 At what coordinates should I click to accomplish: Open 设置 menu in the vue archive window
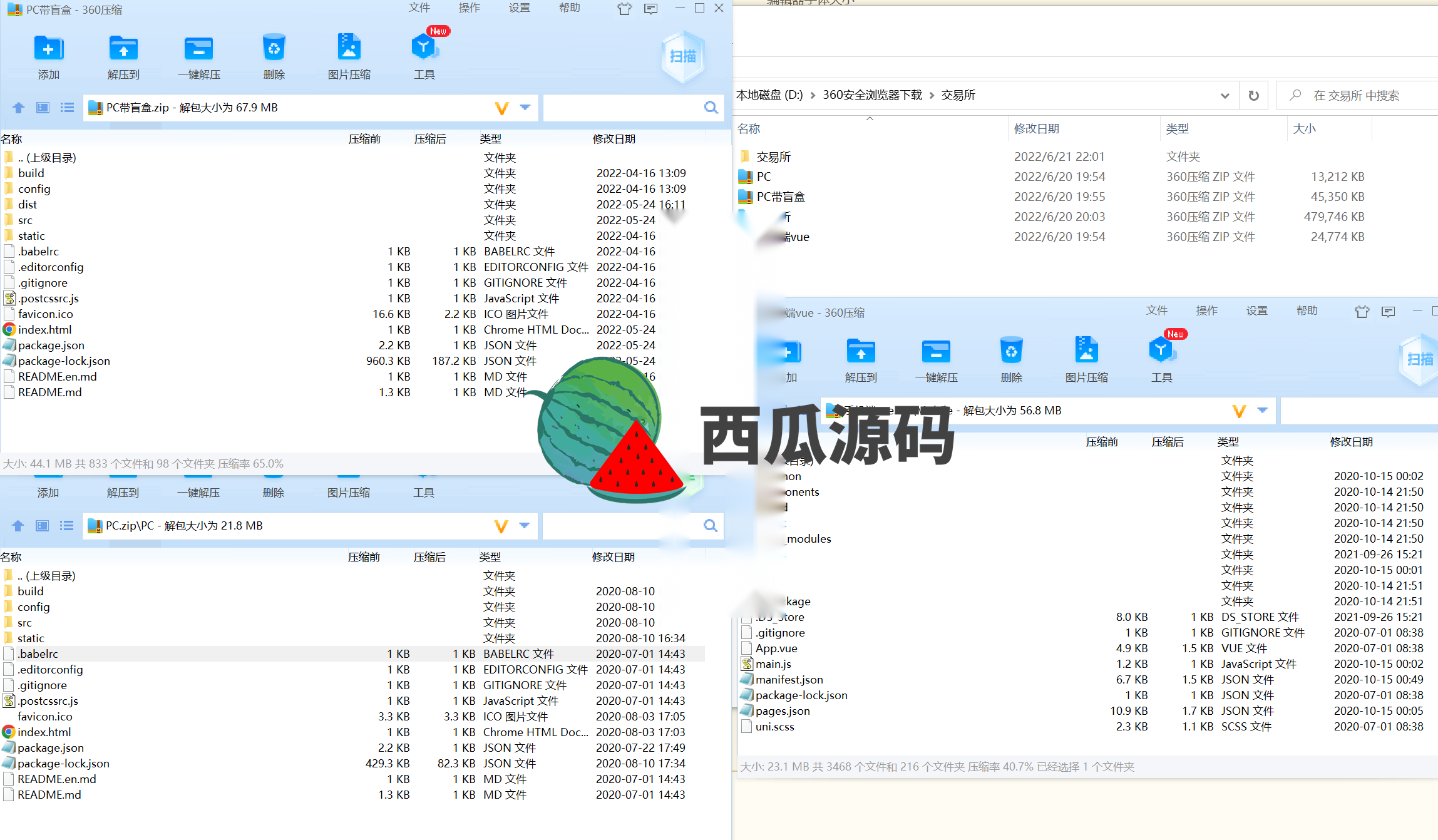click(1257, 310)
